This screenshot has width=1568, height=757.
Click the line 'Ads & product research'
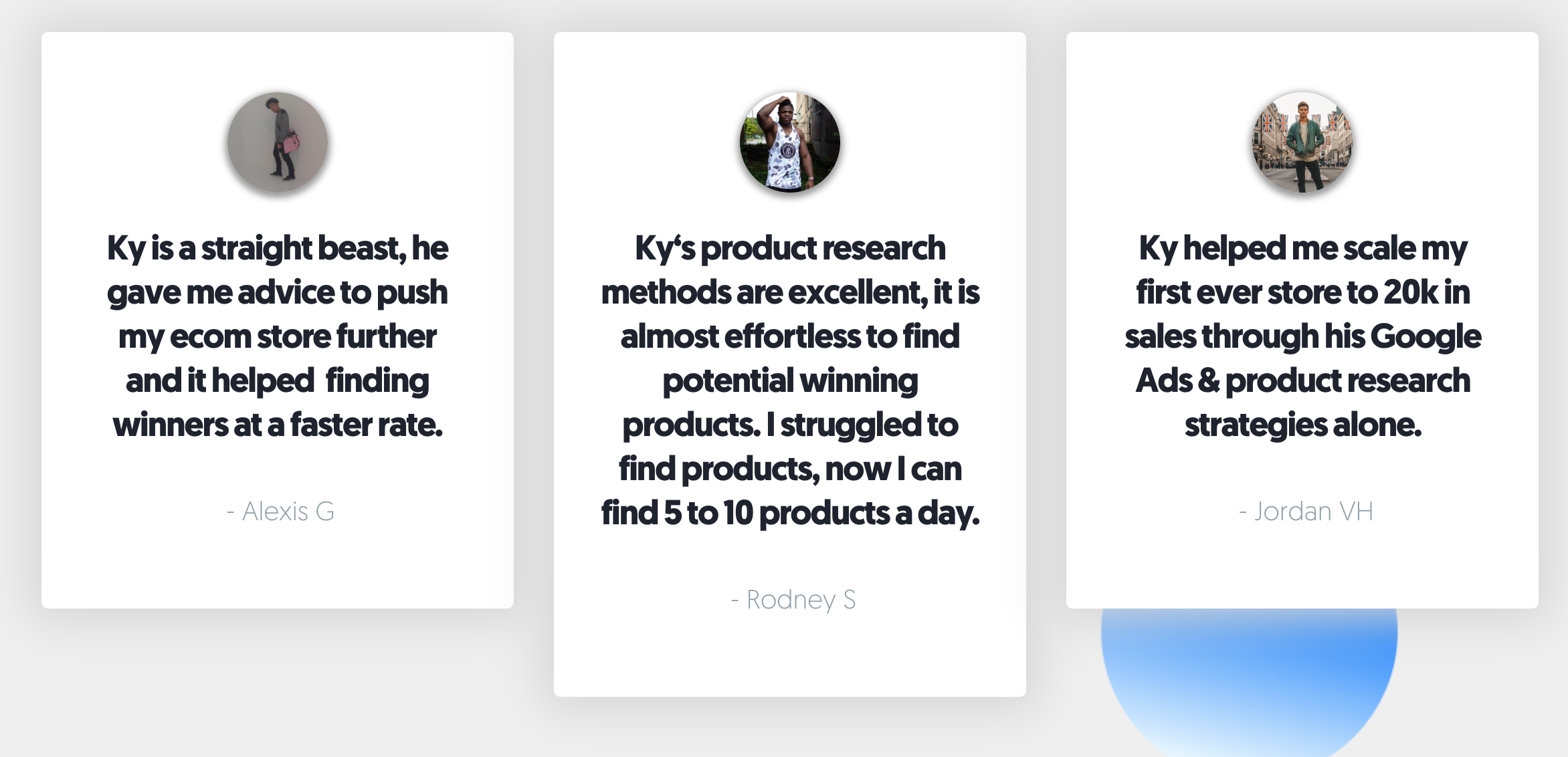pos(1302,381)
